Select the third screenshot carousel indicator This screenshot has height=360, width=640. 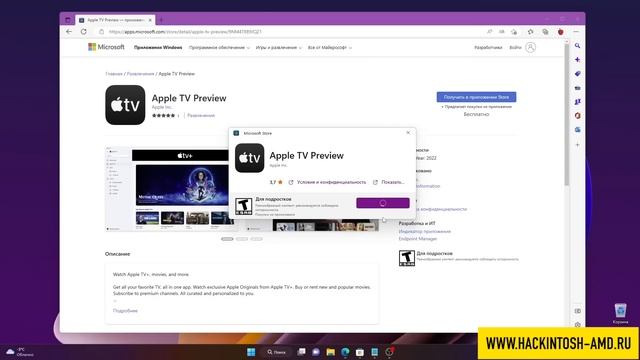click(x=256, y=239)
